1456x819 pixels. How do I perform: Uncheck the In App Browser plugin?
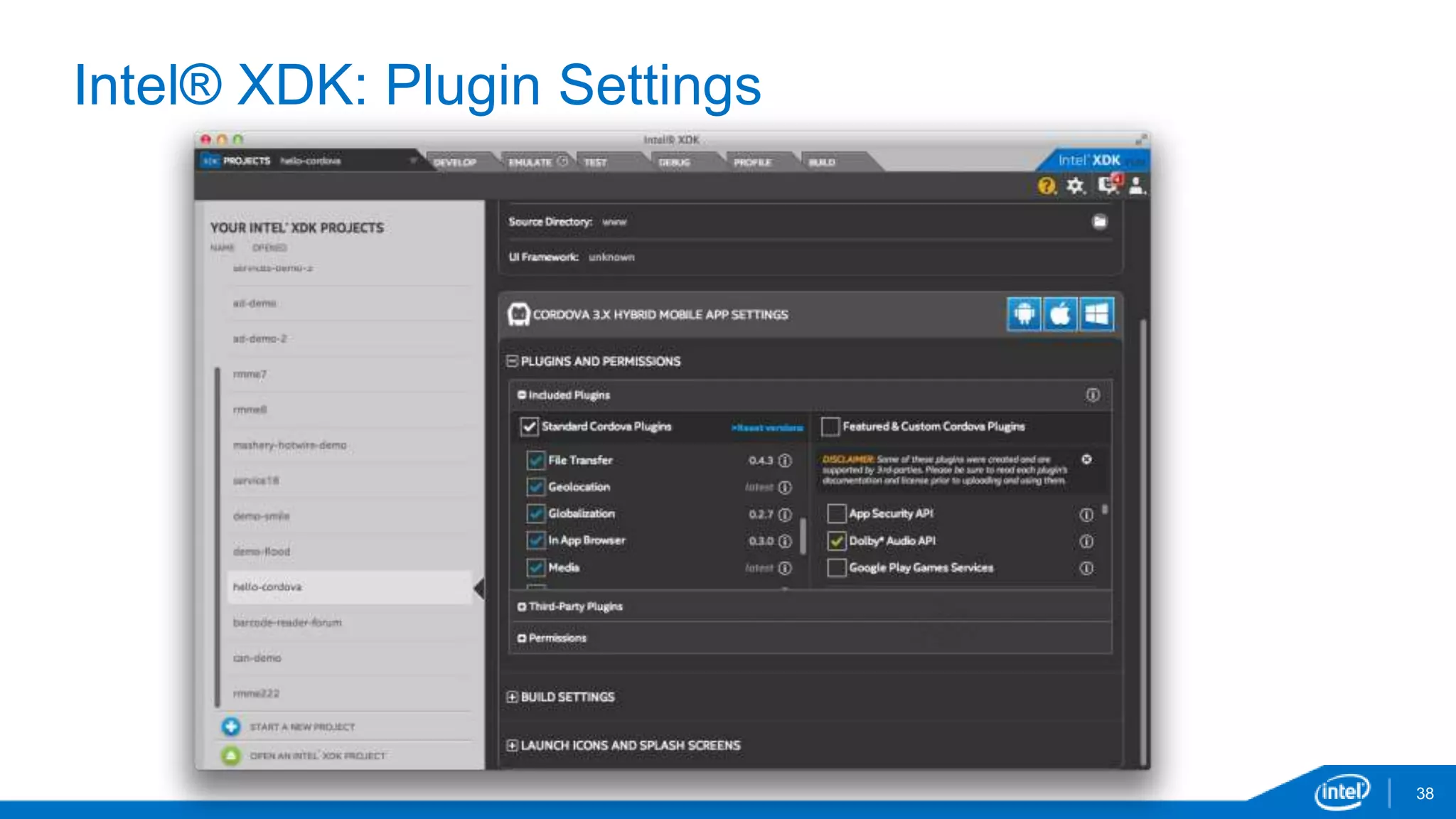click(x=535, y=541)
